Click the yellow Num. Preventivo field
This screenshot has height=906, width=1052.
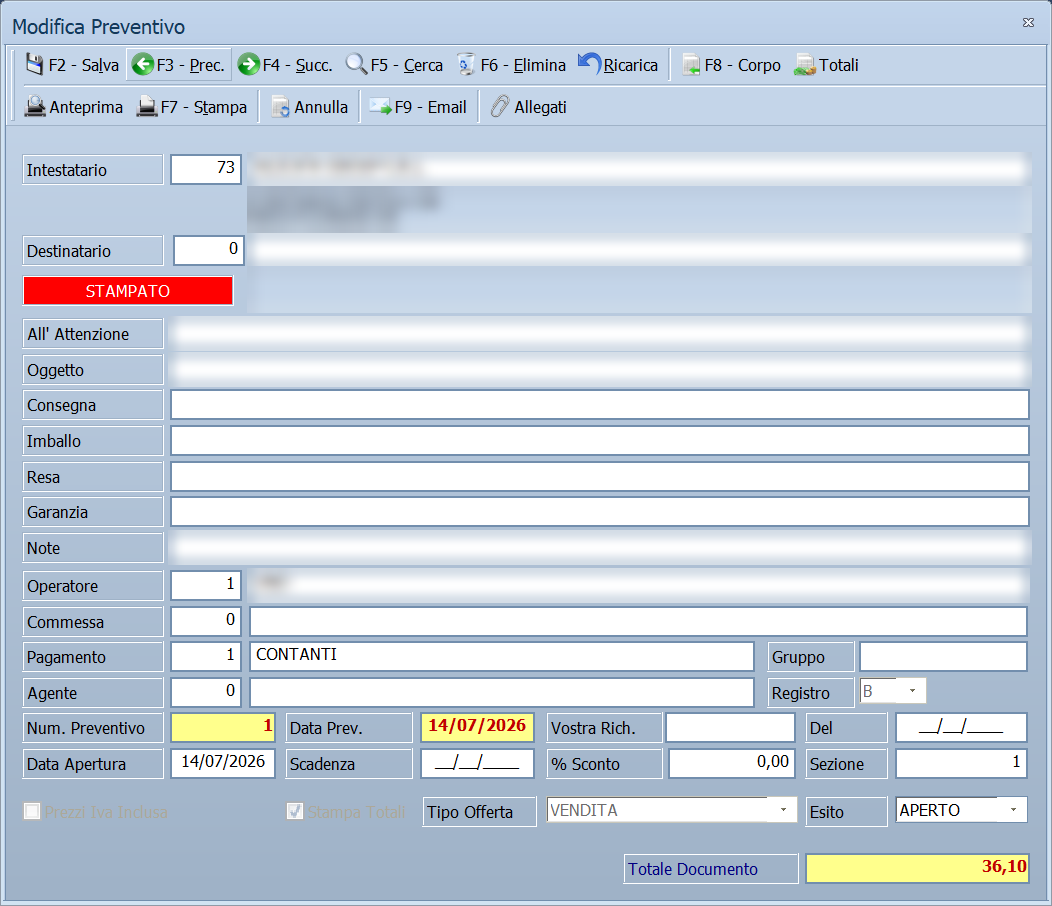point(223,727)
